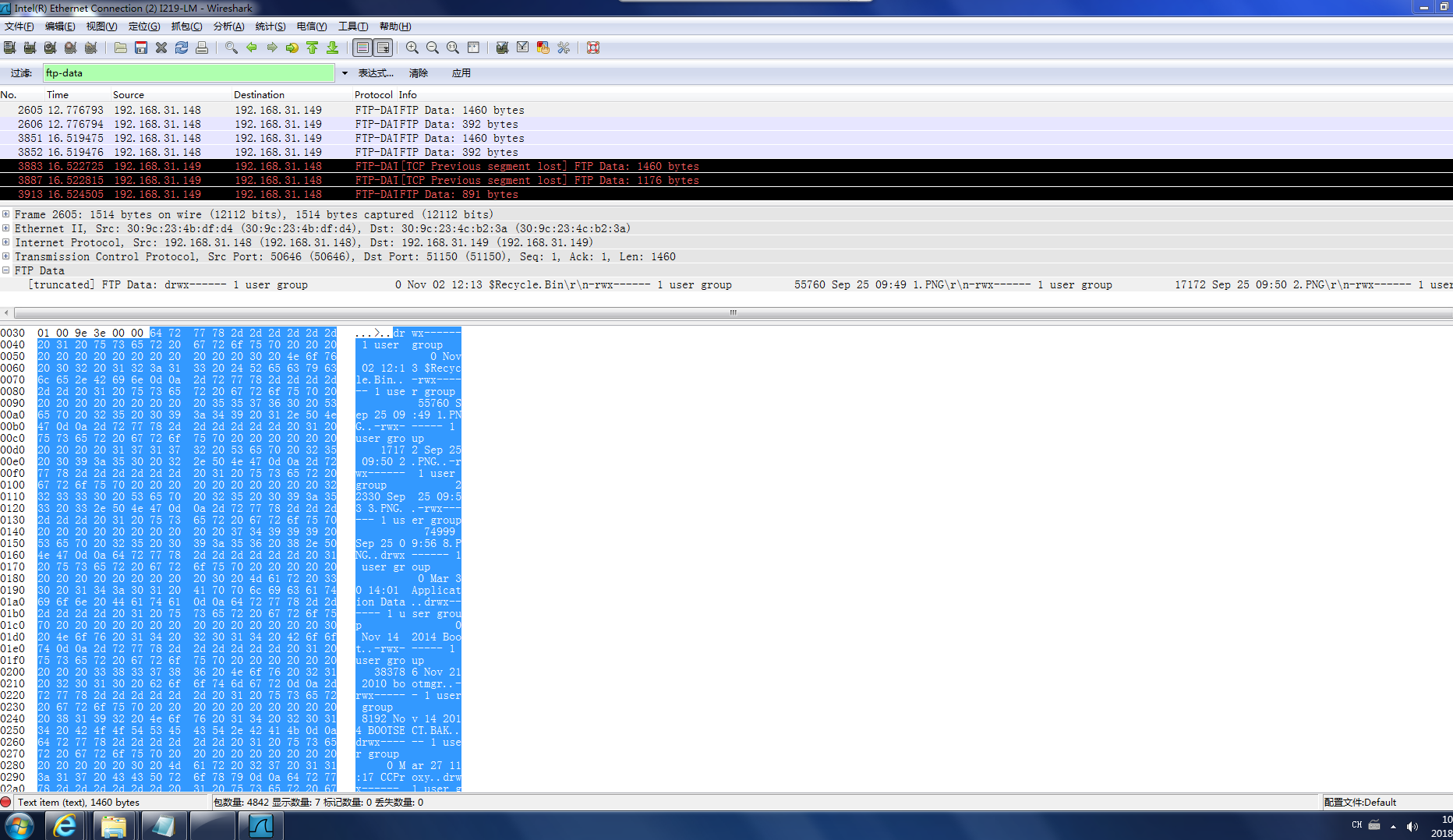Open Internet Explorer from the taskbar
The image size is (1453, 840).
click(x=65, y=826)
